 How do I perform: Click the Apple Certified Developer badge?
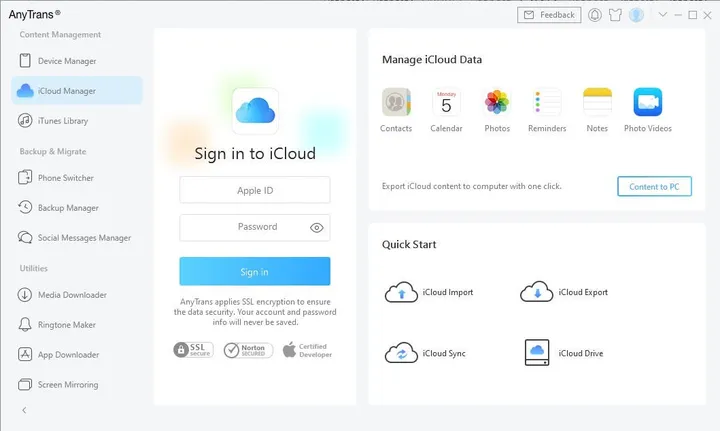coord(307,350)
